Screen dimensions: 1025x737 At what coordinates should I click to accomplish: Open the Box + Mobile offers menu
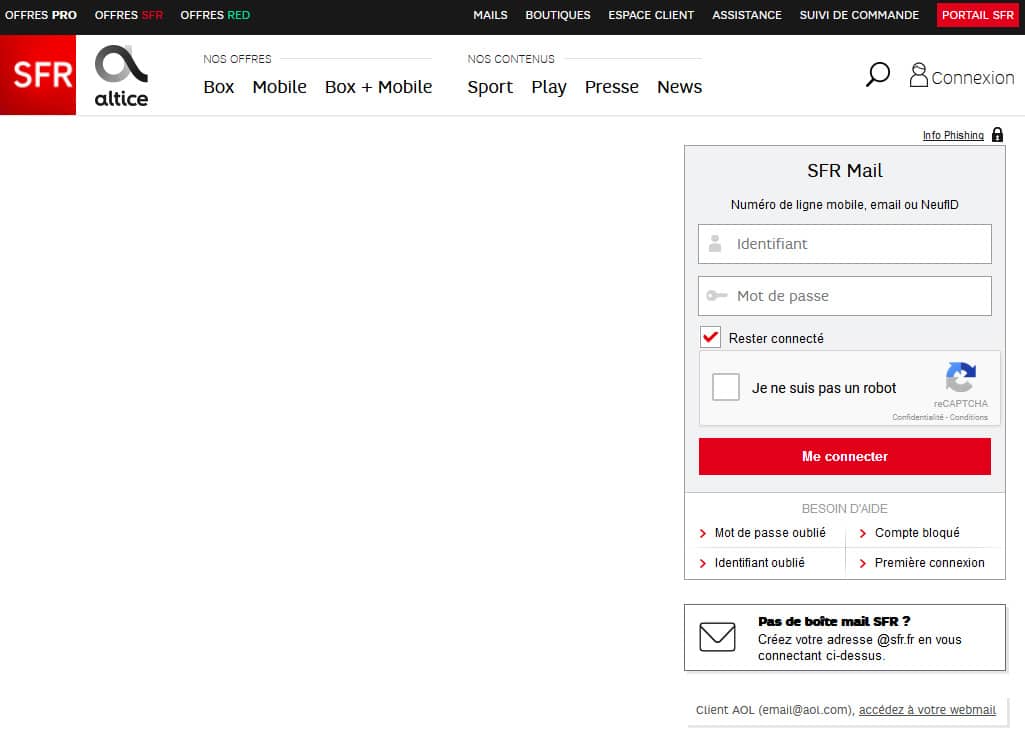tap(378, 87)
